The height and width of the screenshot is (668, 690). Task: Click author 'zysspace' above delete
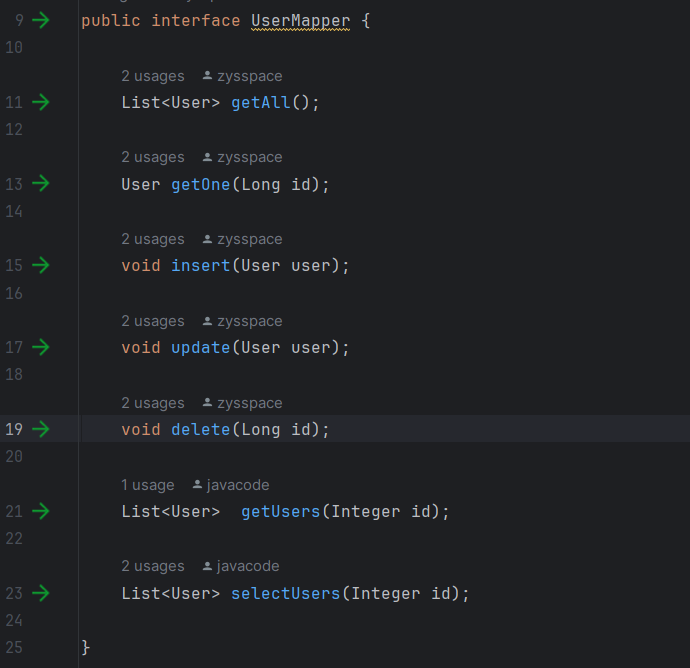pyautogui.click(x=242, y=403)
